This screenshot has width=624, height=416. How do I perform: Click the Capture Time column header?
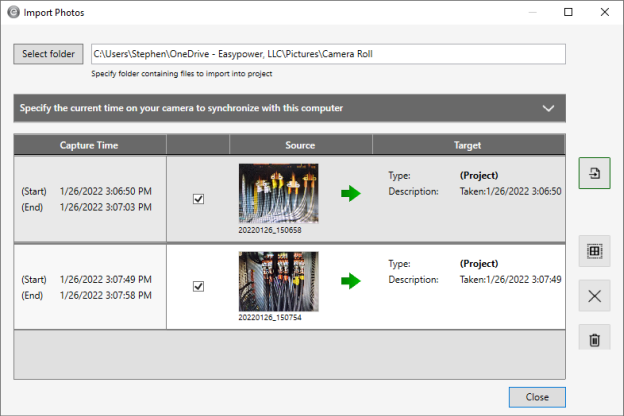point(89,145)
